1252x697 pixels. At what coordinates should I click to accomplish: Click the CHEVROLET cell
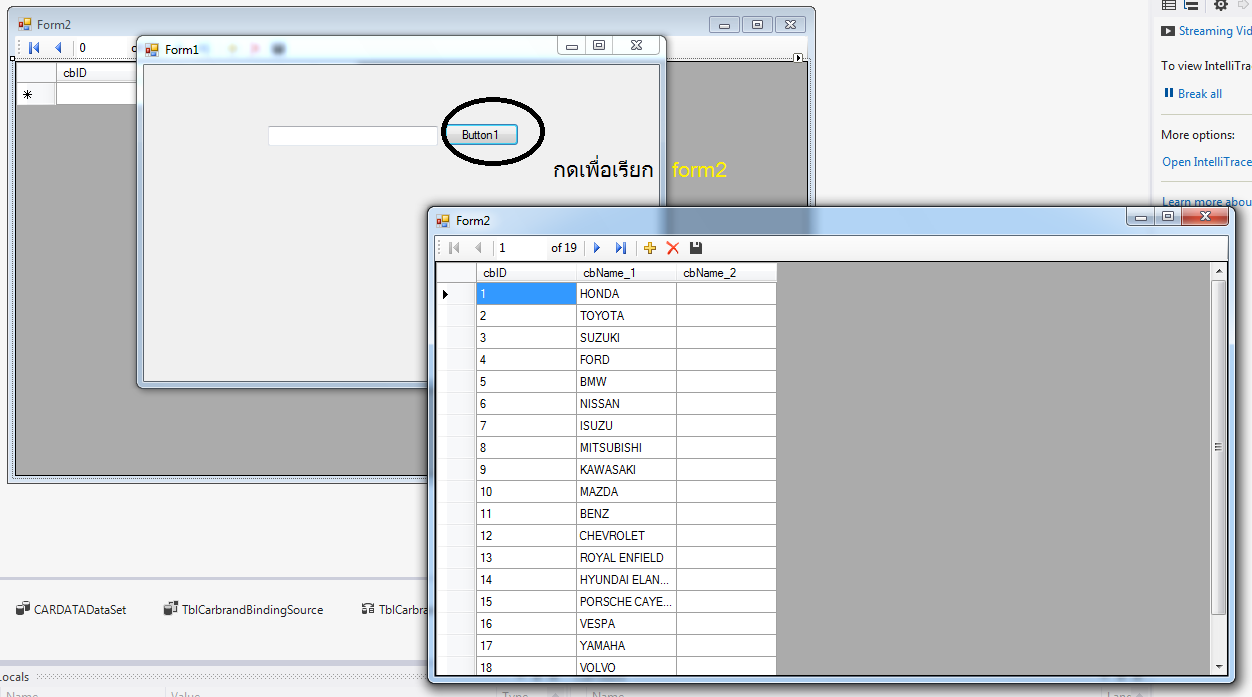[627, 536]
